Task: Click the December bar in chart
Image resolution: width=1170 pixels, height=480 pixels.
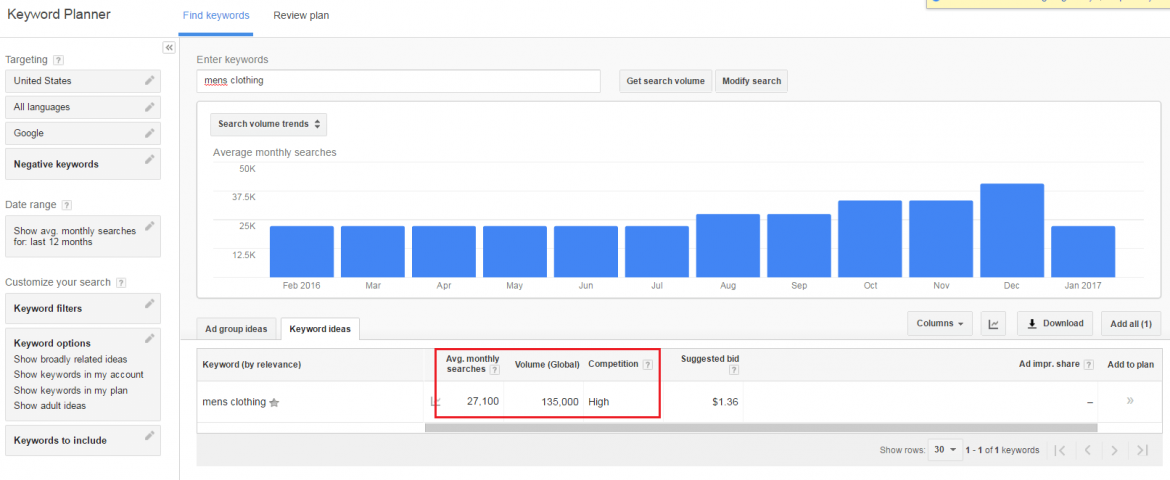Action: coord(1012,231)
